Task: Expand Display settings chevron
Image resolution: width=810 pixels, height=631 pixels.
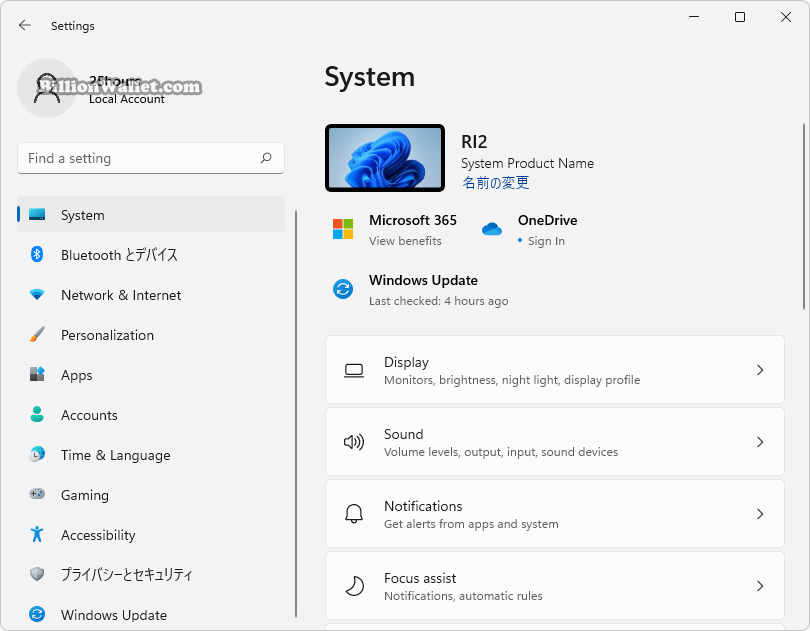Action: click(760, 370)
